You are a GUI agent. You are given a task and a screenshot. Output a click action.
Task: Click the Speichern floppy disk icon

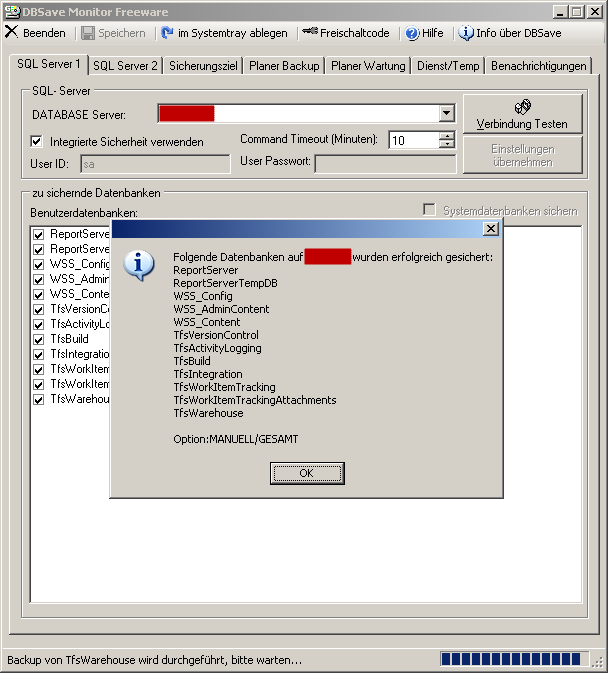pos(88,33)
